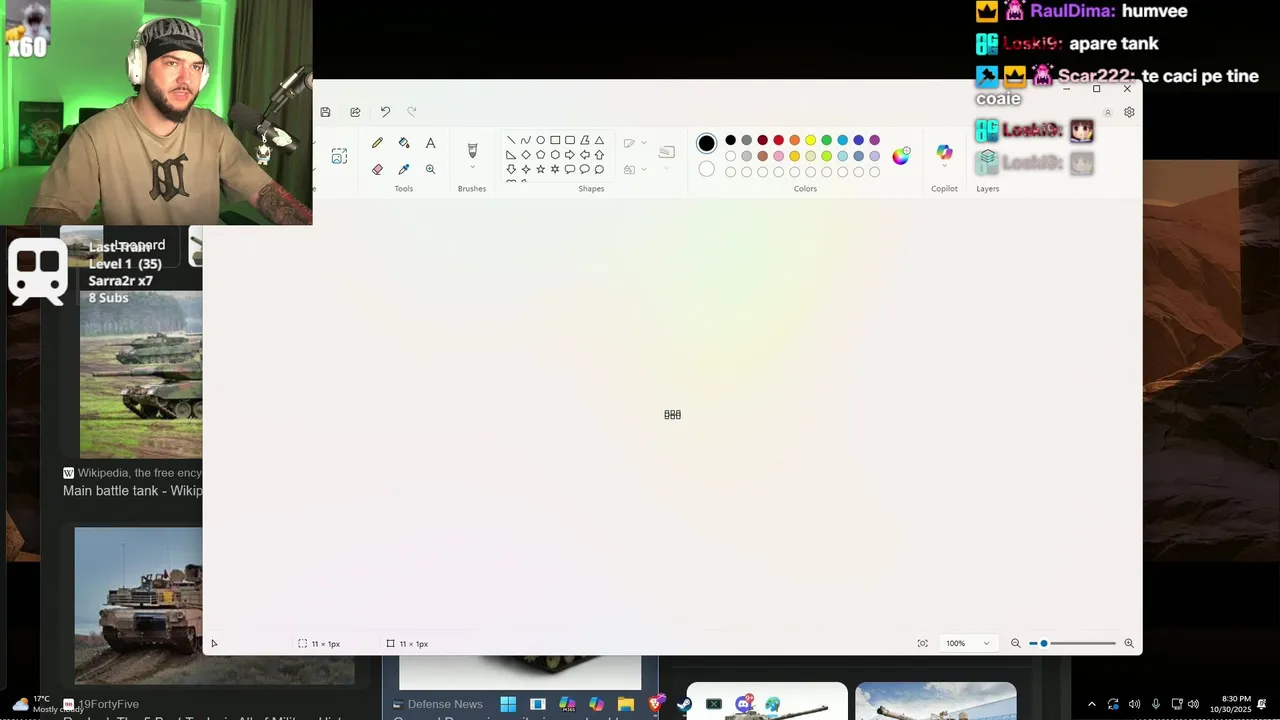Screen dimensions: 1280x720
Task: Choose the Five-point star shape
Action: tap(540, 169)
